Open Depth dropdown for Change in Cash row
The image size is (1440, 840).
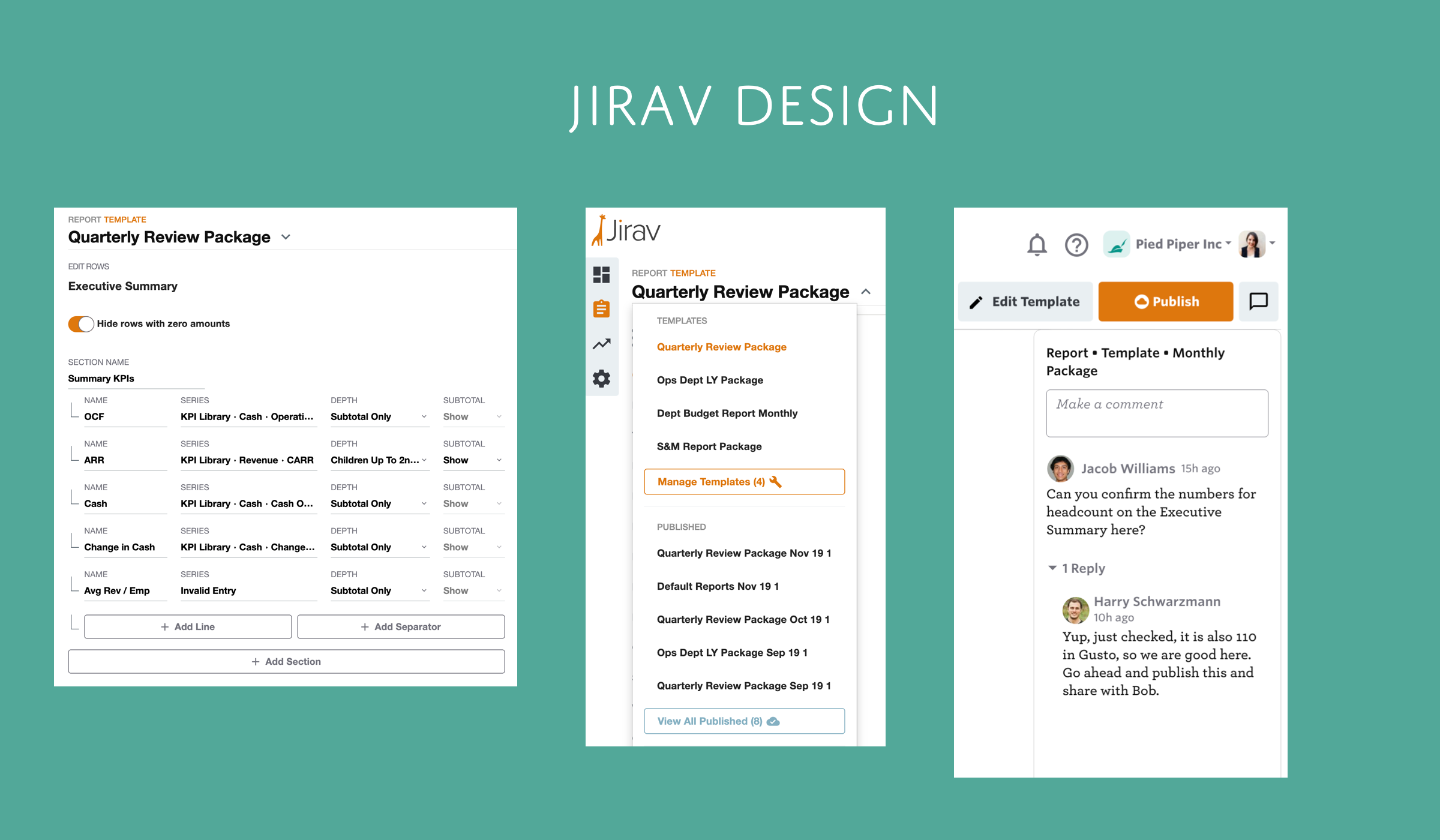[380, 547]
